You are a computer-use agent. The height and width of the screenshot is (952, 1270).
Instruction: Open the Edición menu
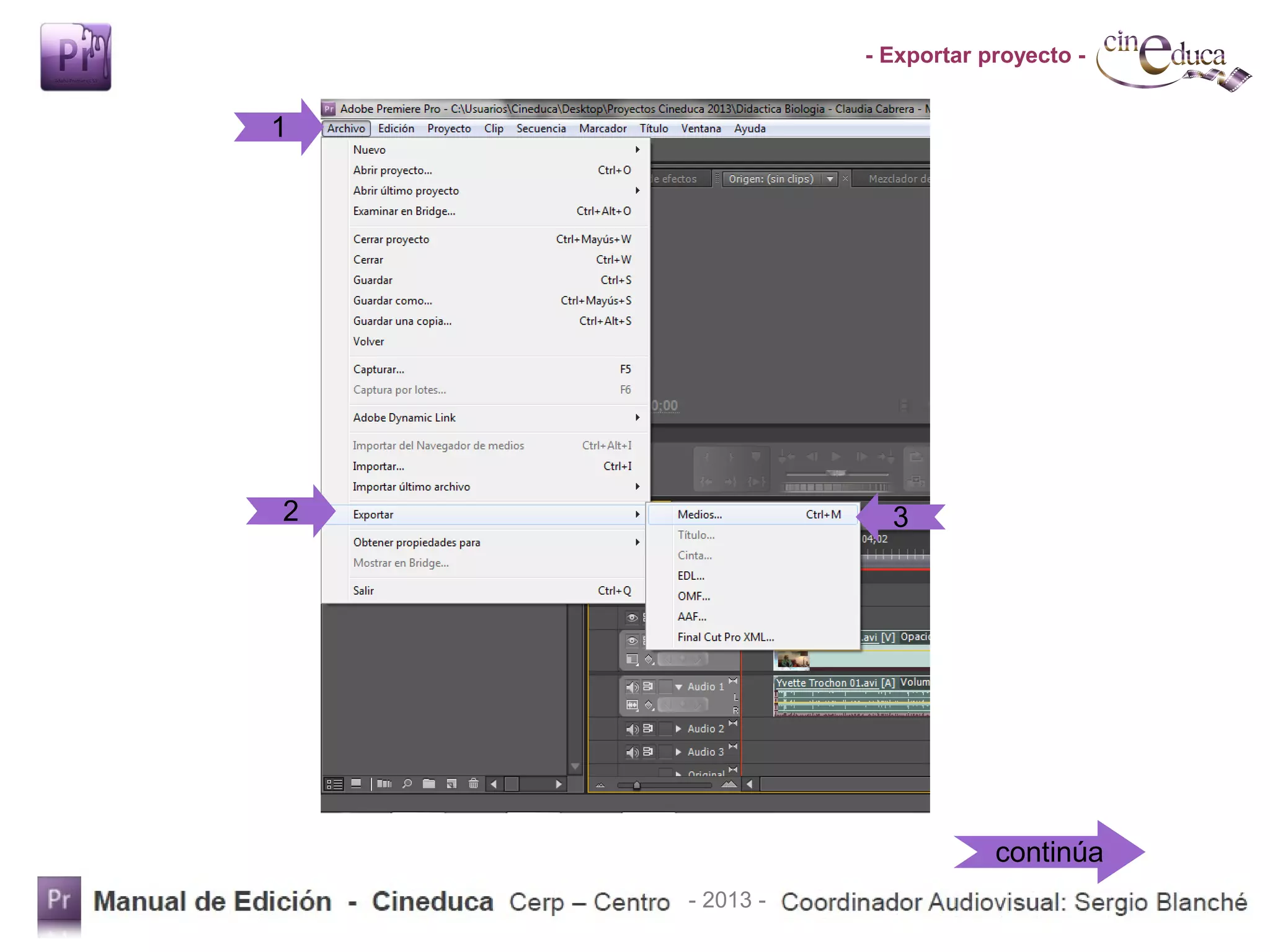pos(396,128)
